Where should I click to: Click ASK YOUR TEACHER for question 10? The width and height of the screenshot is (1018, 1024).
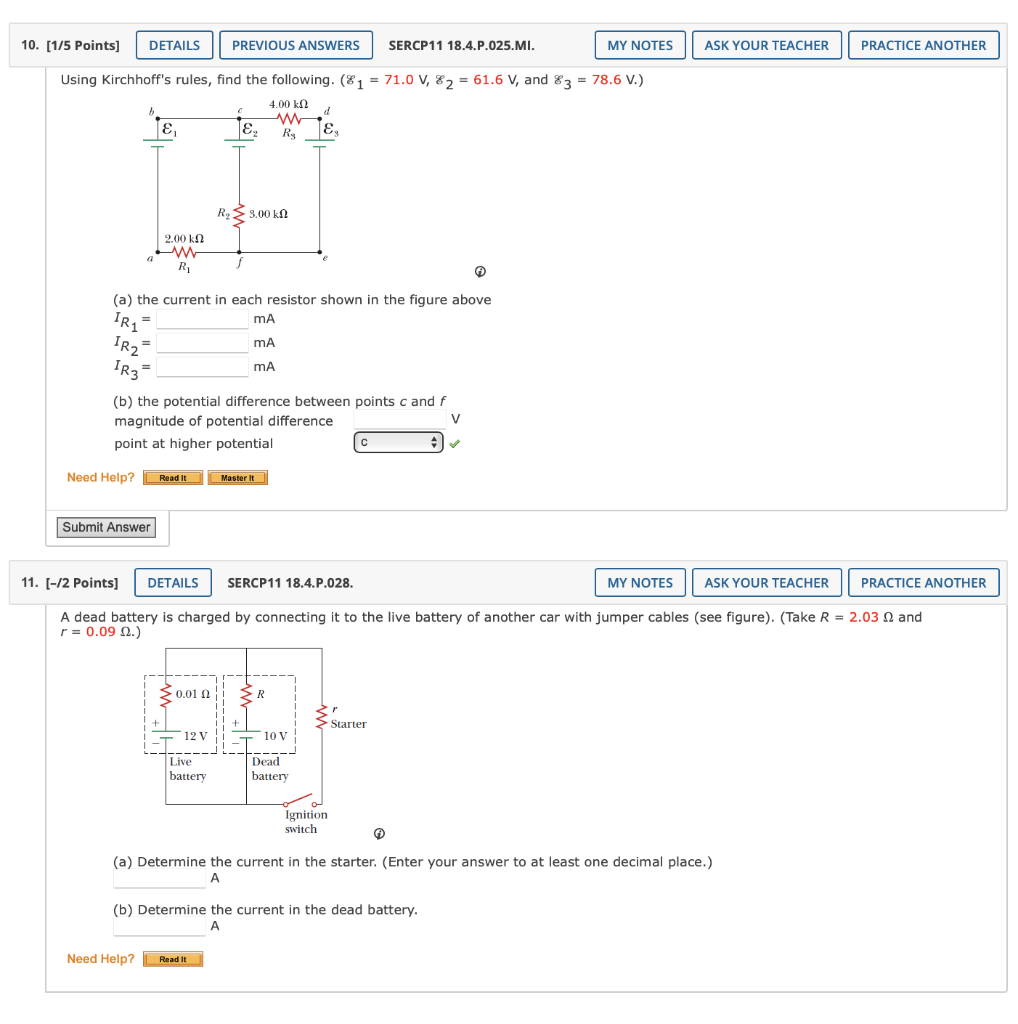click(766, 44)
